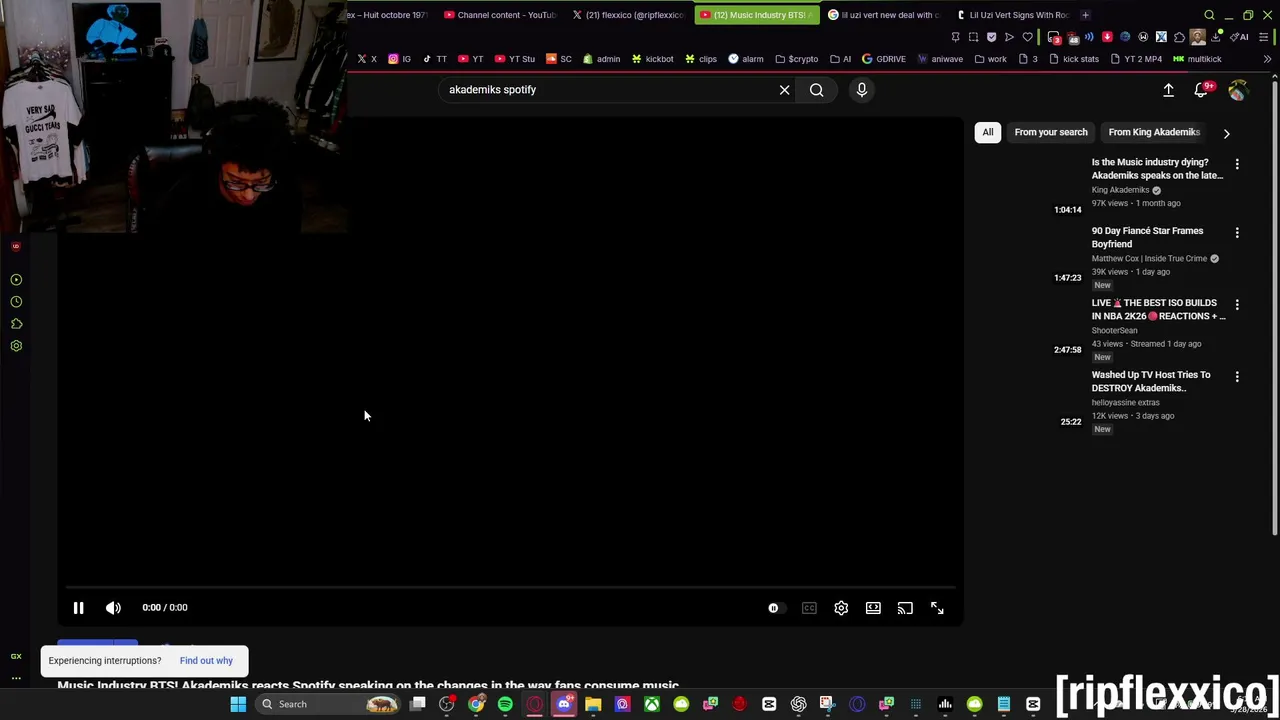Pause the YouTube video
The image size is (1280, 720).
(x=78, y=607)
